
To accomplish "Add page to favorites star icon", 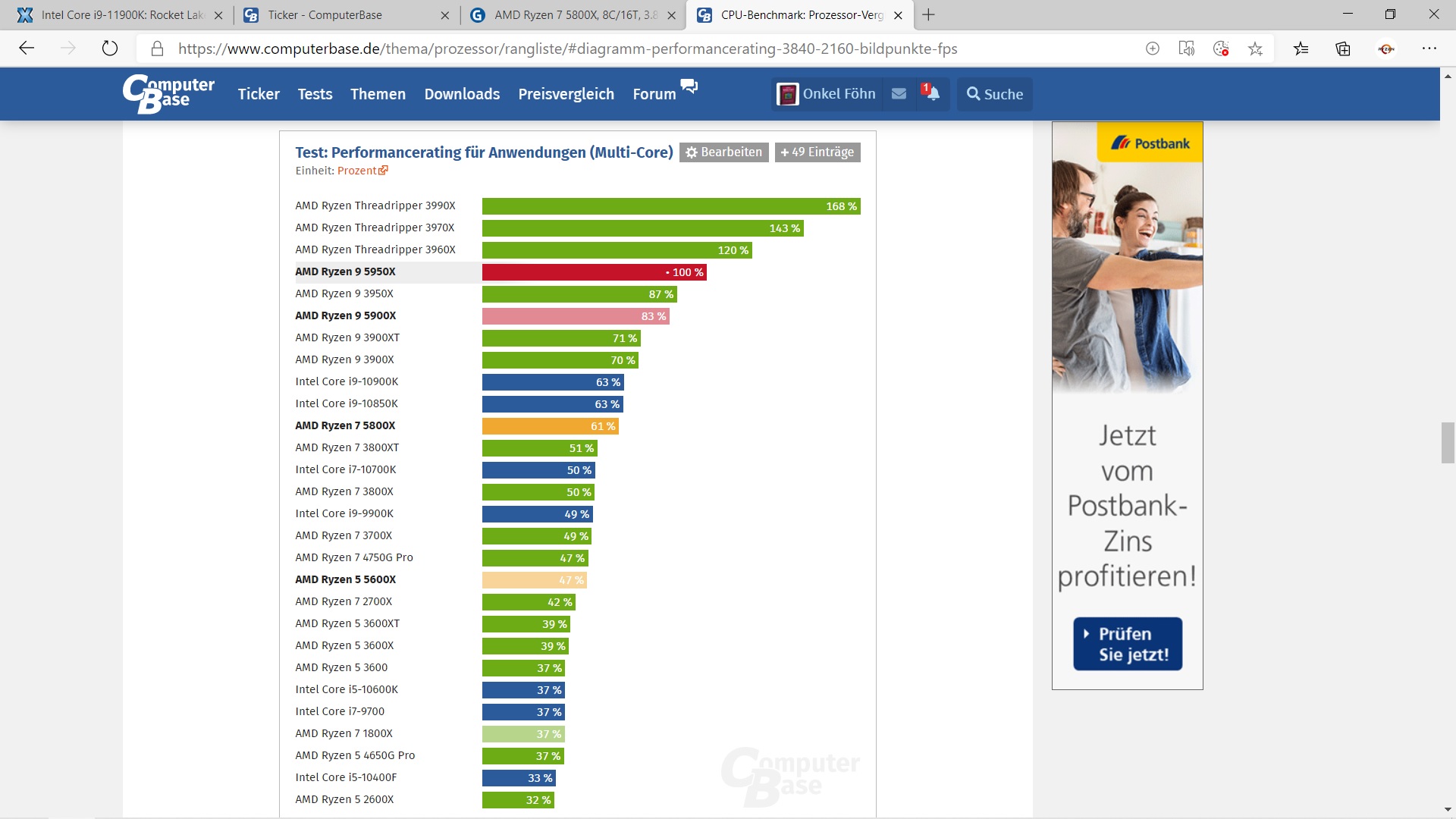I will click(1256, 49).
